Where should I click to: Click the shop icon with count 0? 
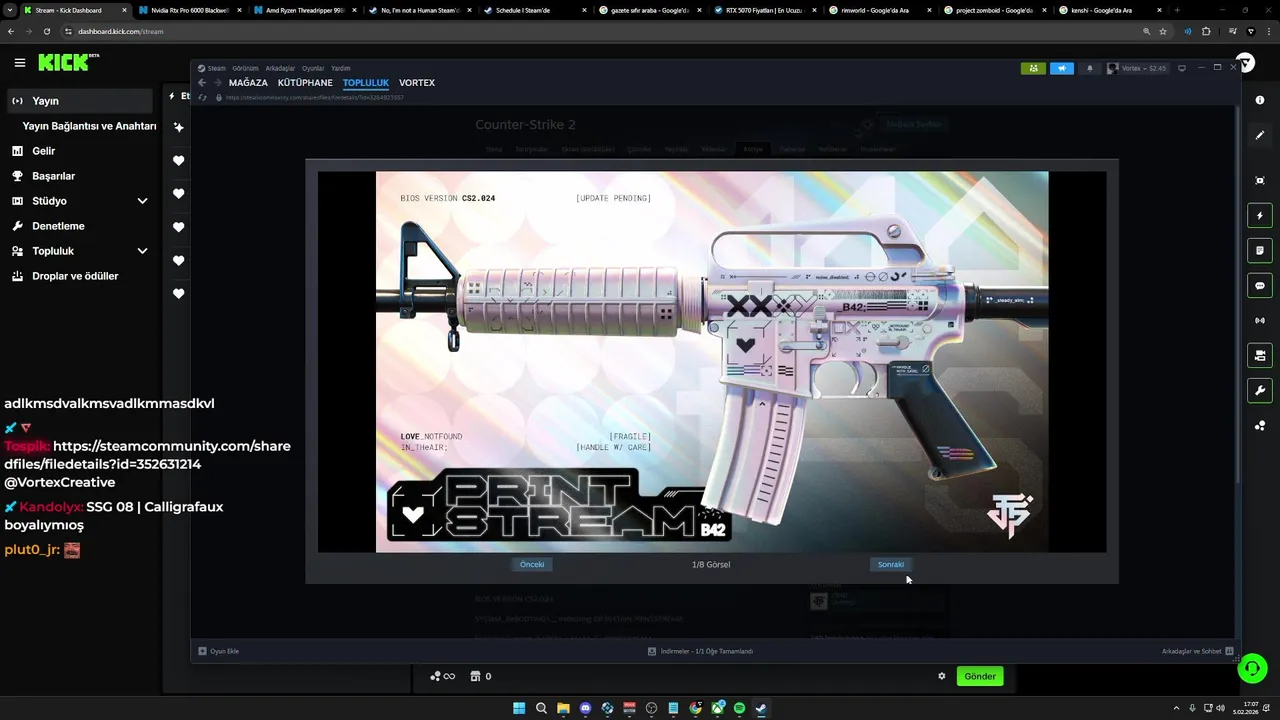tap(481, 676)
